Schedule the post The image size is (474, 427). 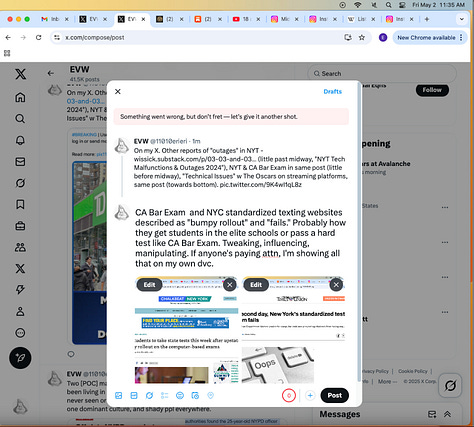click(195, 396)
